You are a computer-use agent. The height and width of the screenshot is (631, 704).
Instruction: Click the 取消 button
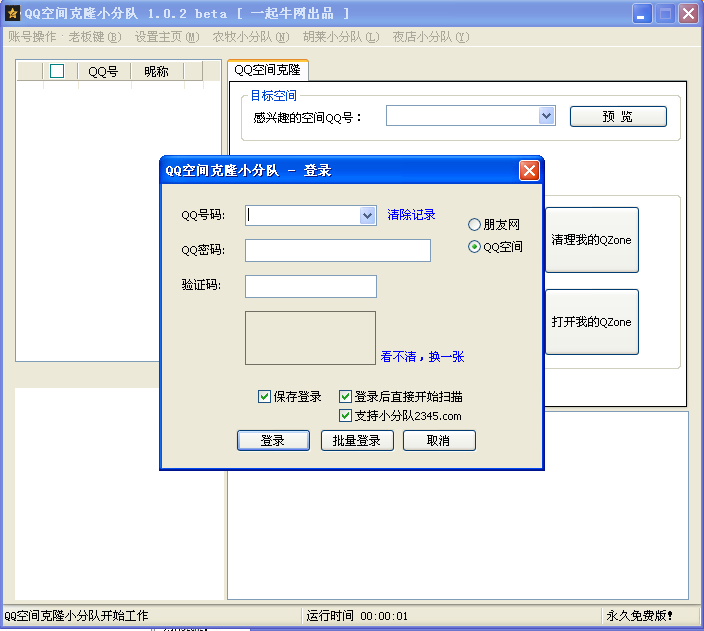pyautogui.click(x=438, y=441)
